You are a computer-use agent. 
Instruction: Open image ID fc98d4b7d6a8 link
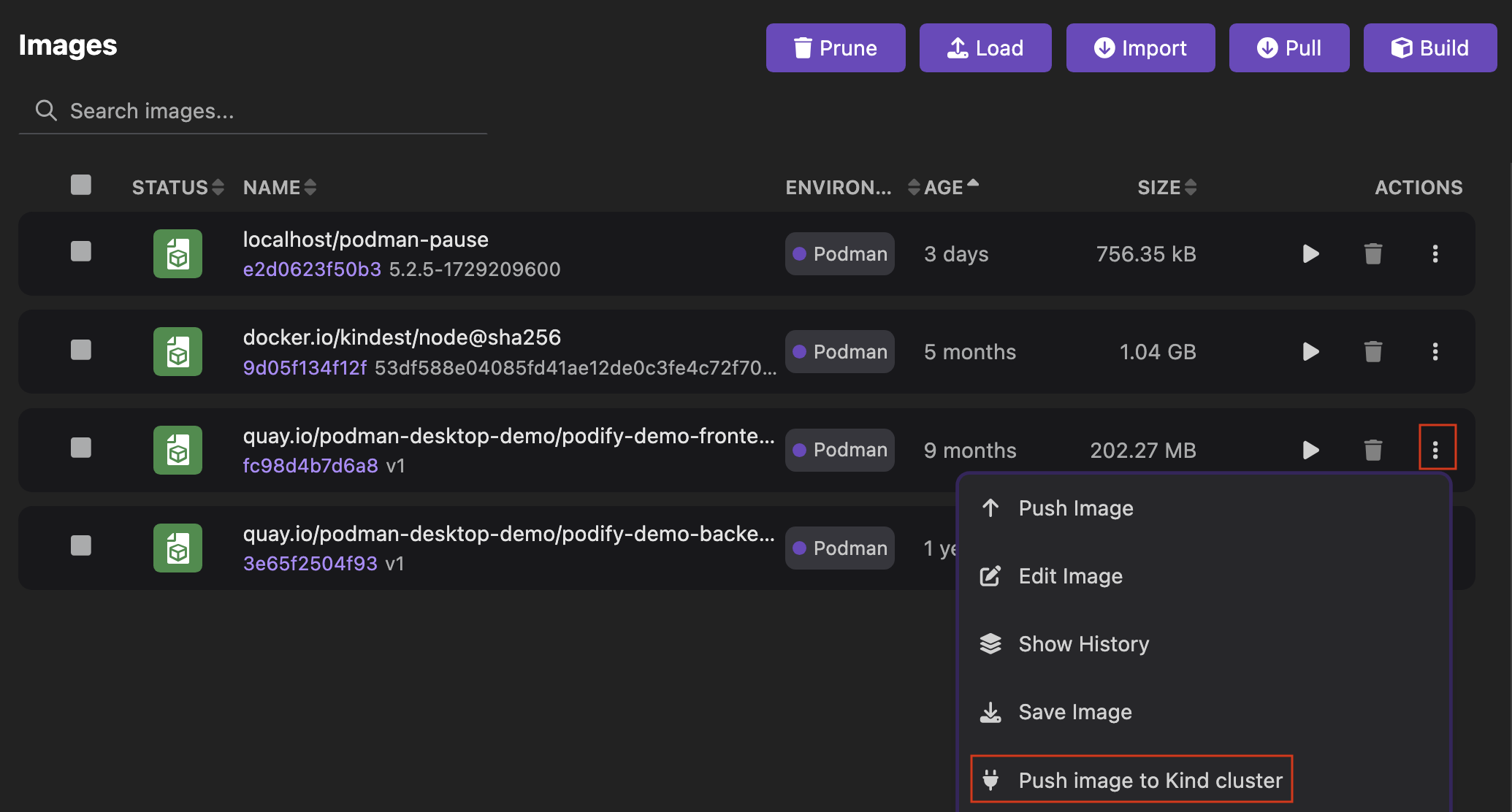[310, 466]
